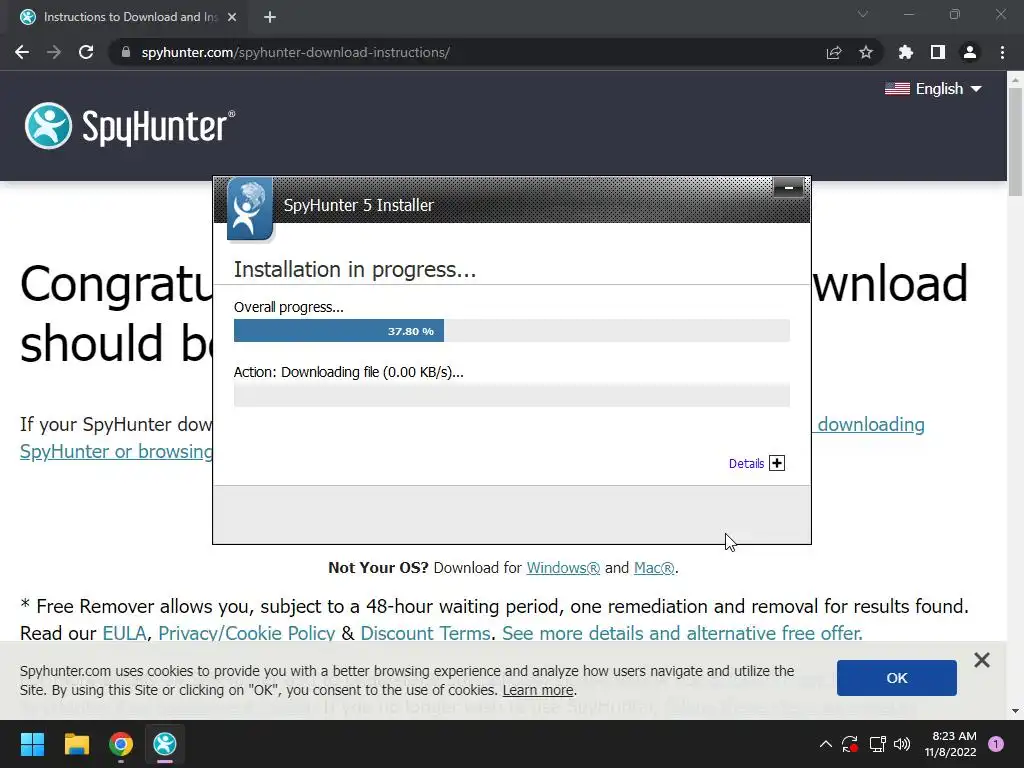Image resolution: width=1024 pixels, height=768 pixels.
Task: Share this page using the share icon
Action: point(834,52)
